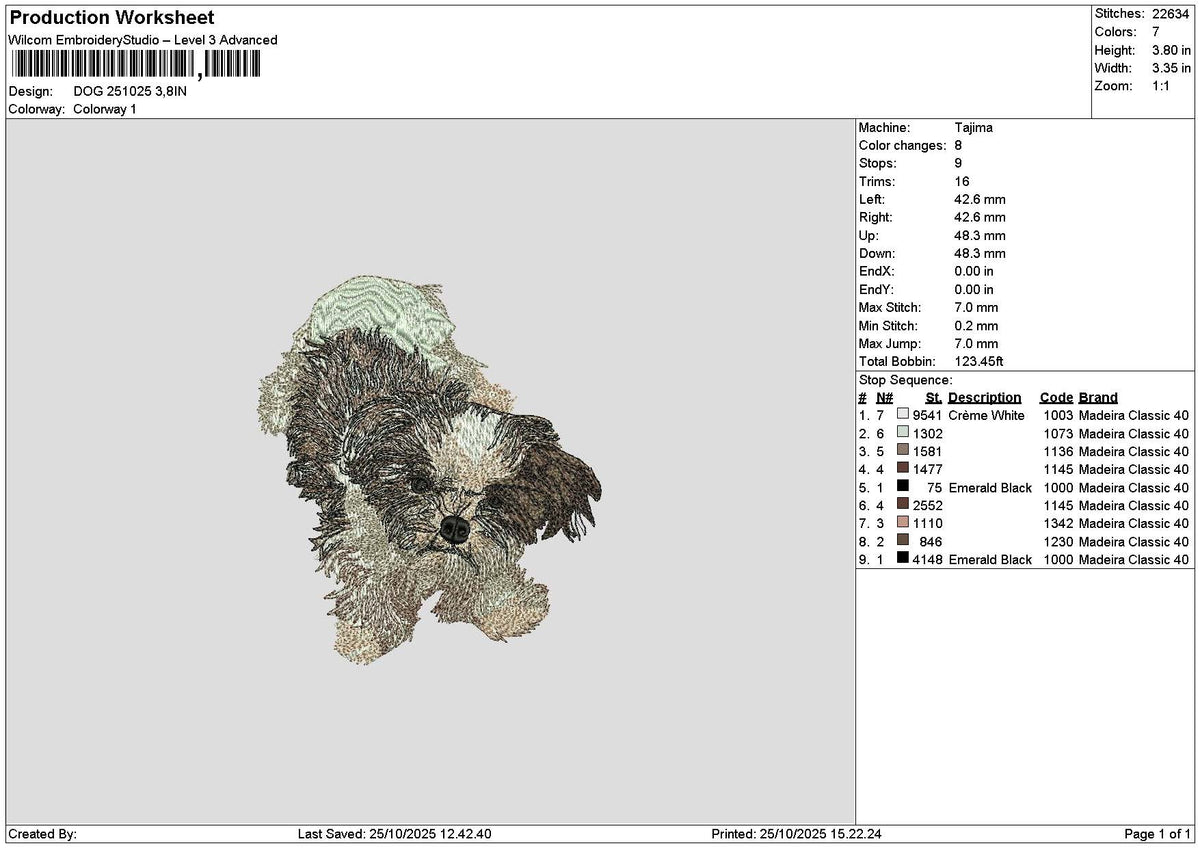Click thread code 1342 in stop 7
Screen dimensions: 1200x848
click(1058, 523)
